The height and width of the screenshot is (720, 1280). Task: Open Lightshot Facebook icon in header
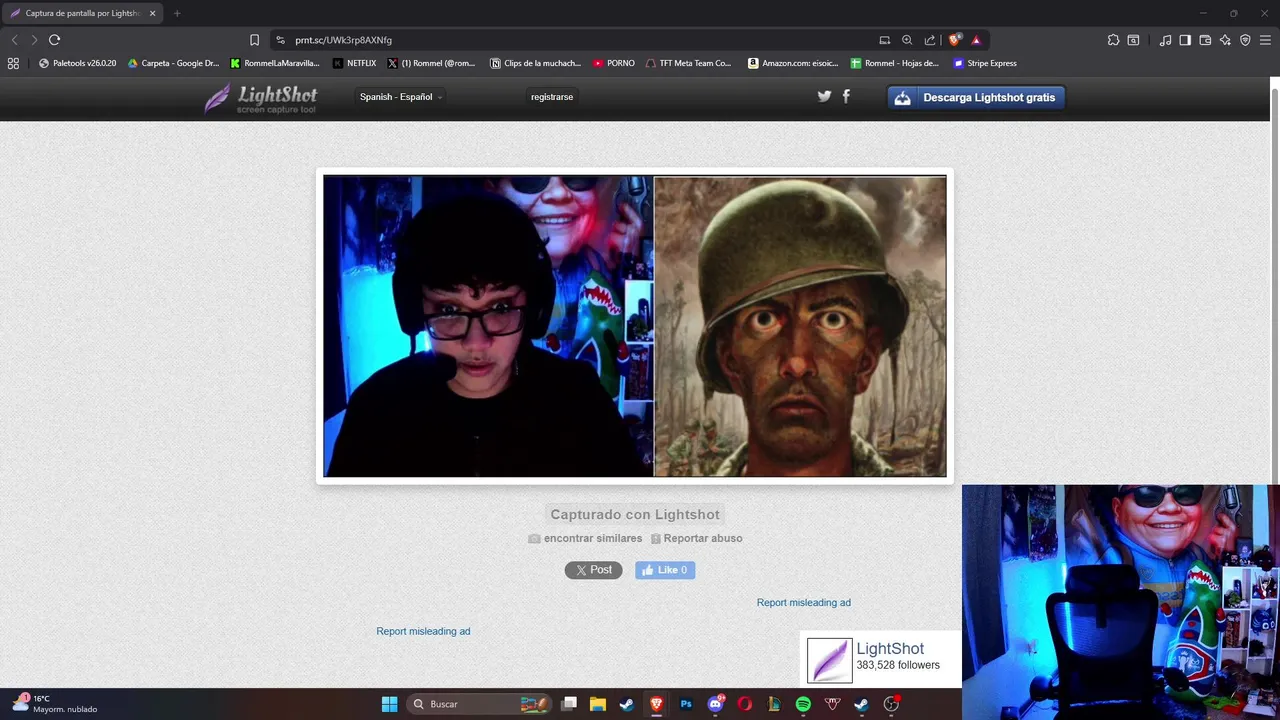pyautogui.click(x=846, y=96)
